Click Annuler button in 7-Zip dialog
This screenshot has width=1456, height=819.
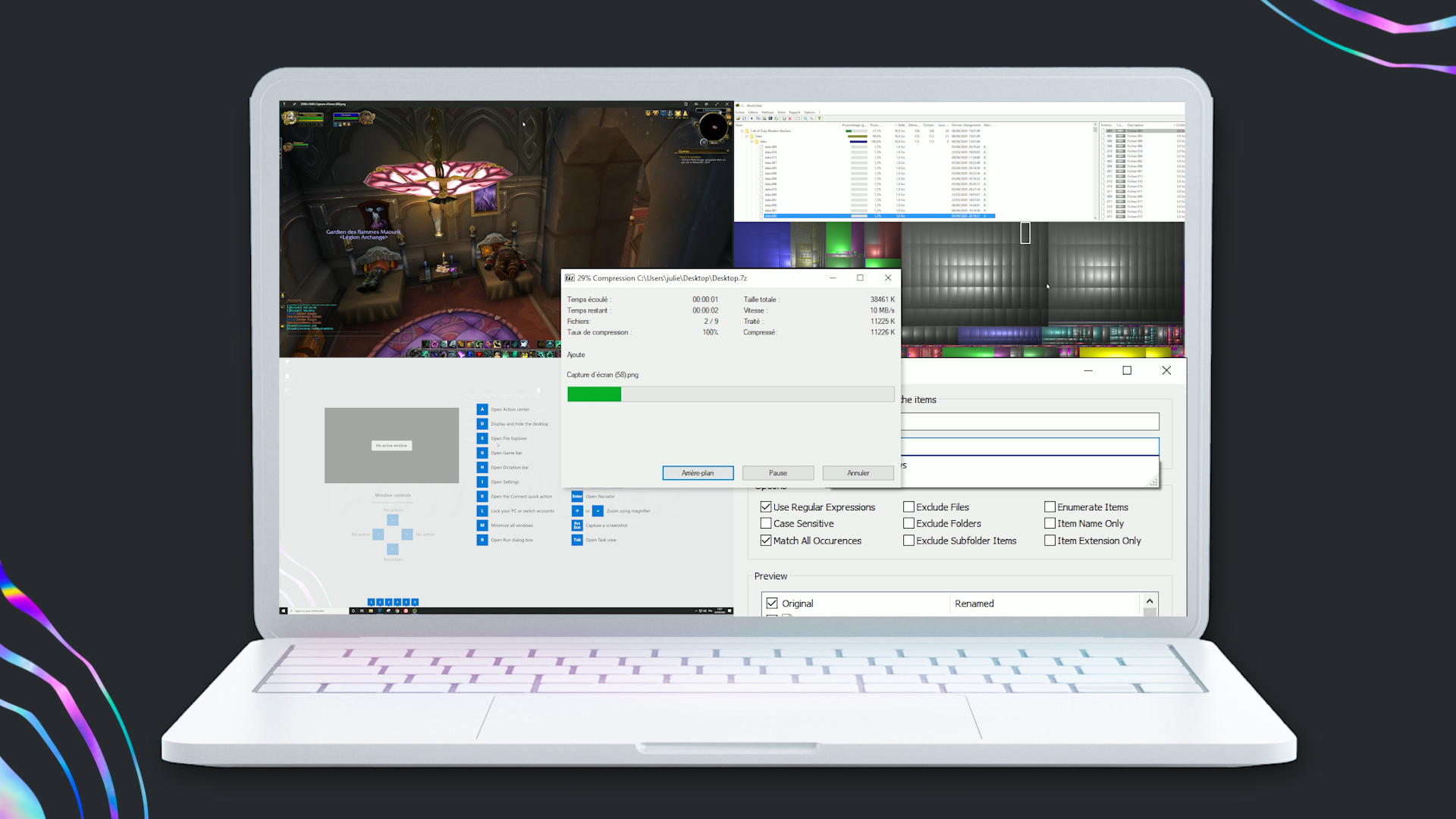point(857,472)
